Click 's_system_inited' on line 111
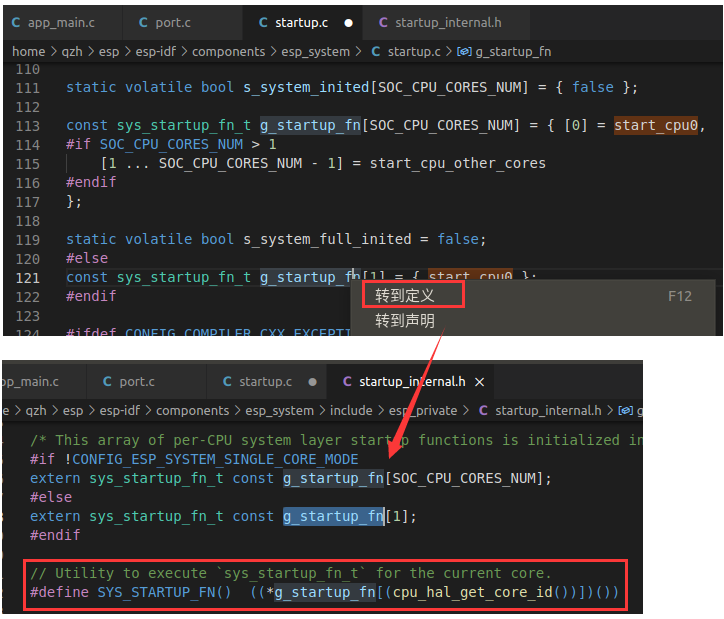The width and height of the screenshot is (724, 619). click(306, 87)
